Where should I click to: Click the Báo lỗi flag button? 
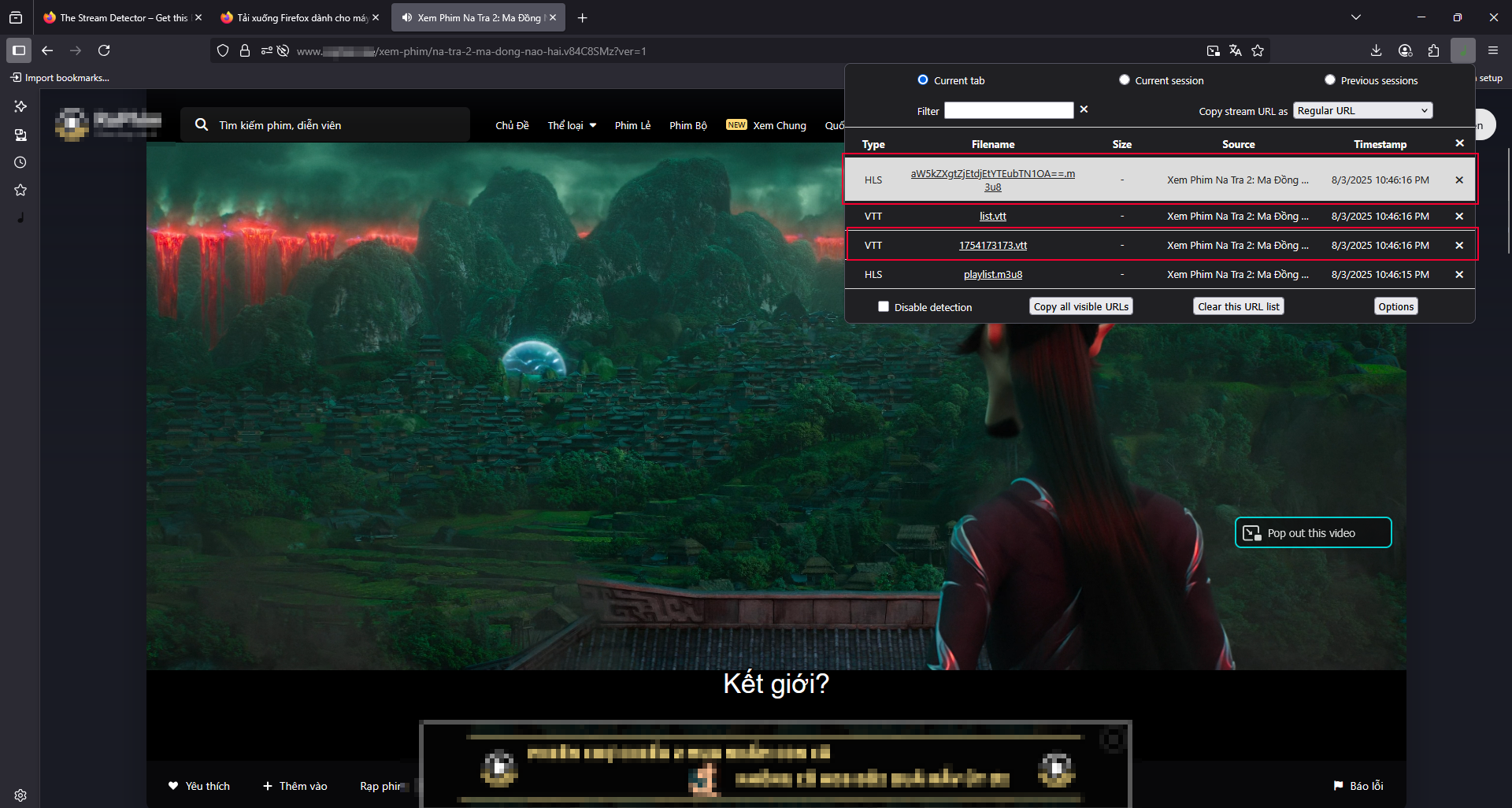1358,786
